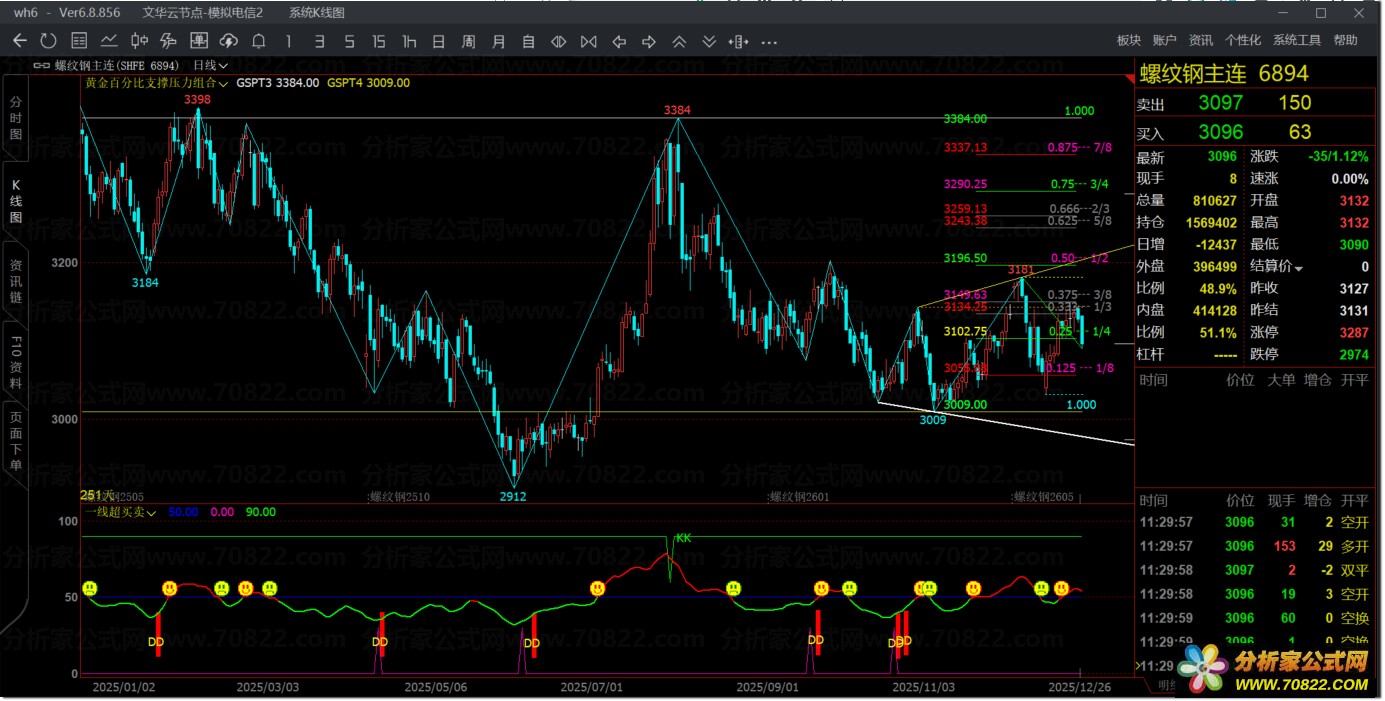1385x701 pixels.
Task: Open the 黄金百分比支撑压力组合 indicator dropdown
Action: [x=222, y=83]
